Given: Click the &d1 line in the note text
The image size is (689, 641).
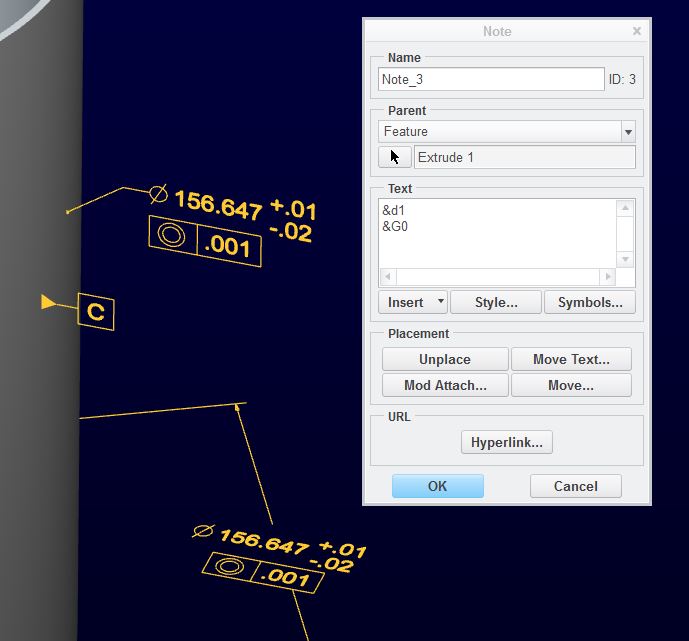Looking at the screenshot, I should 393,210.
